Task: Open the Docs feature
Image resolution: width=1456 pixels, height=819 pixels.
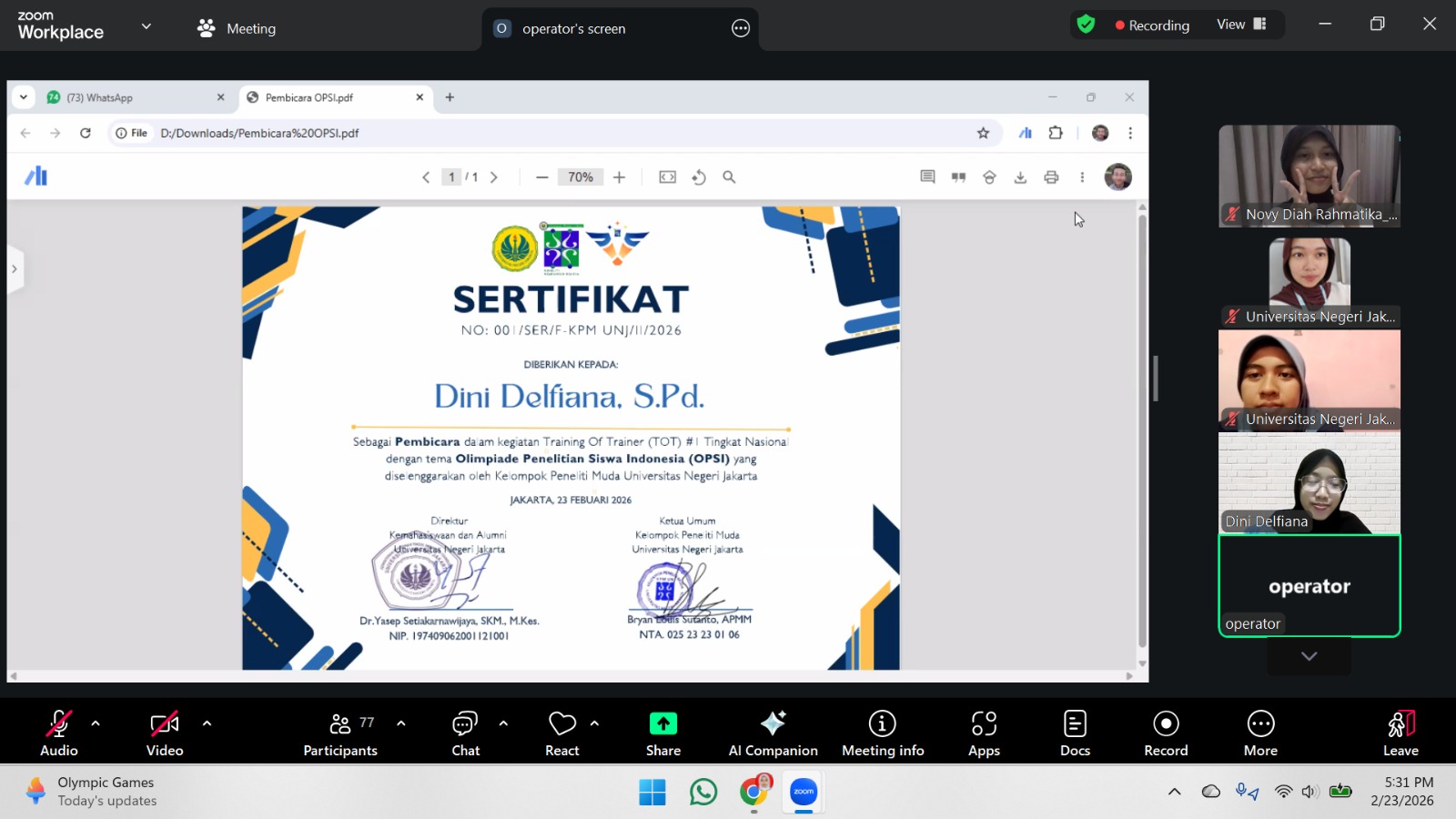Action: (x=1075, y=733)
